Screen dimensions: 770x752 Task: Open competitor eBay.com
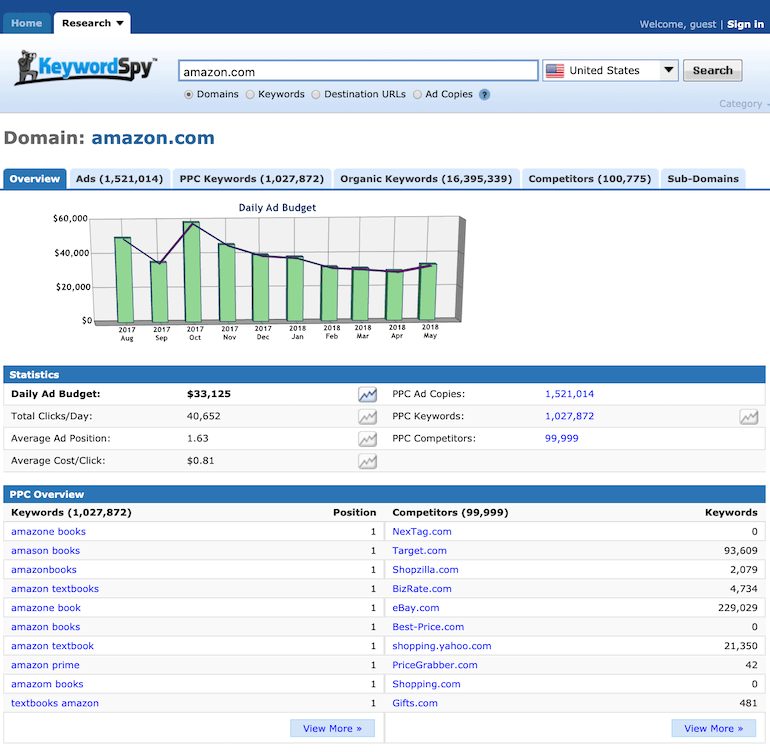coord(415,608)
